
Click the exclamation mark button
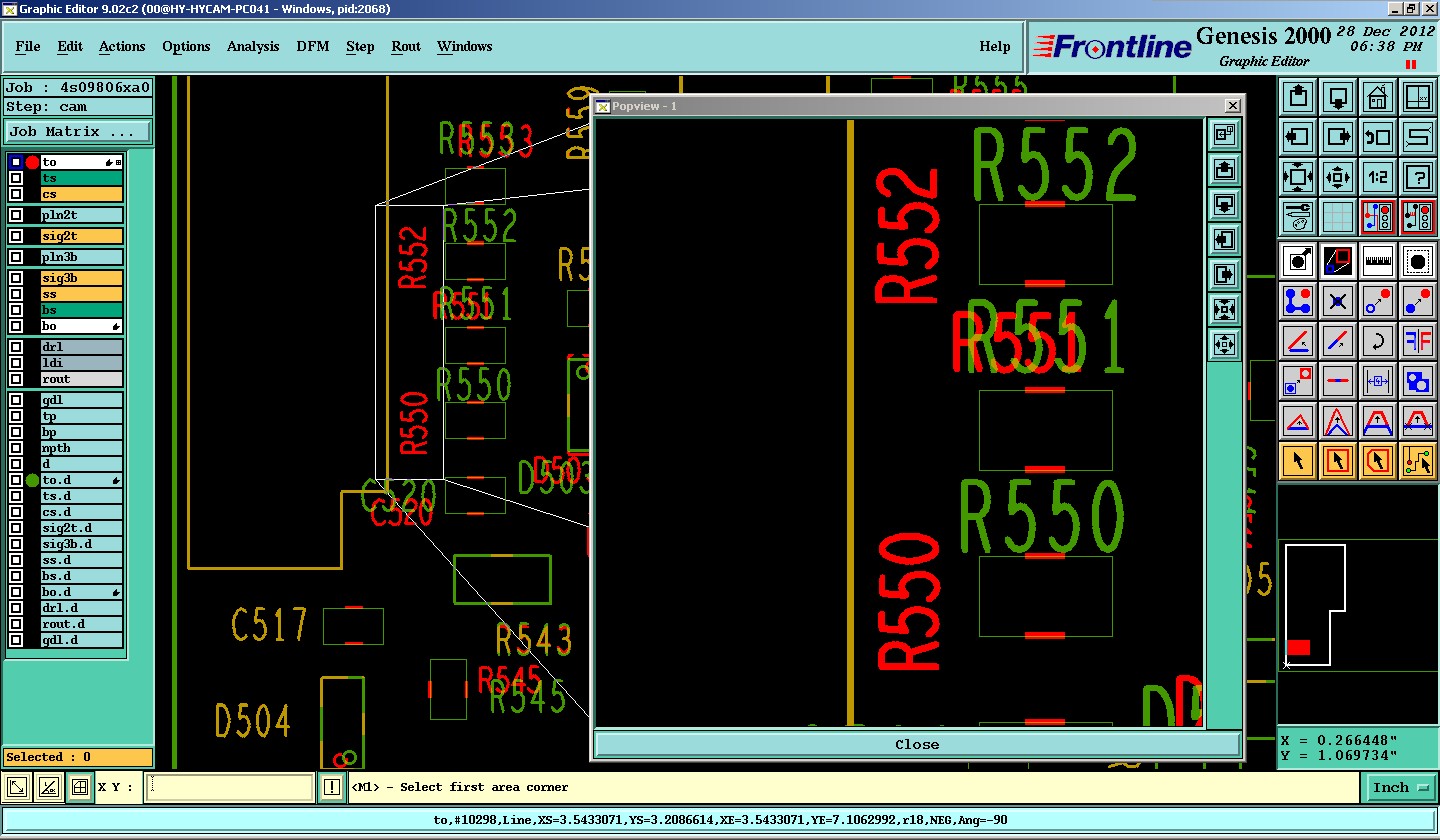332,788
